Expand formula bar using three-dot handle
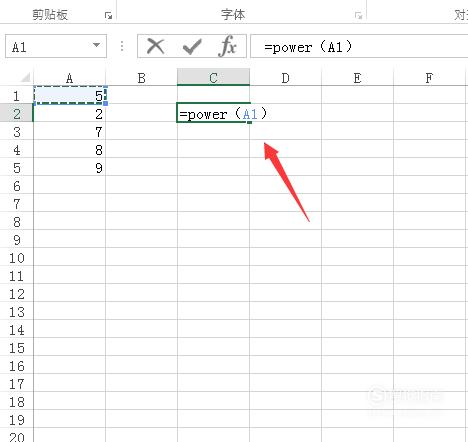Image resolution: width=468 pixels, height=442 pixels. [x=122, y=46]
